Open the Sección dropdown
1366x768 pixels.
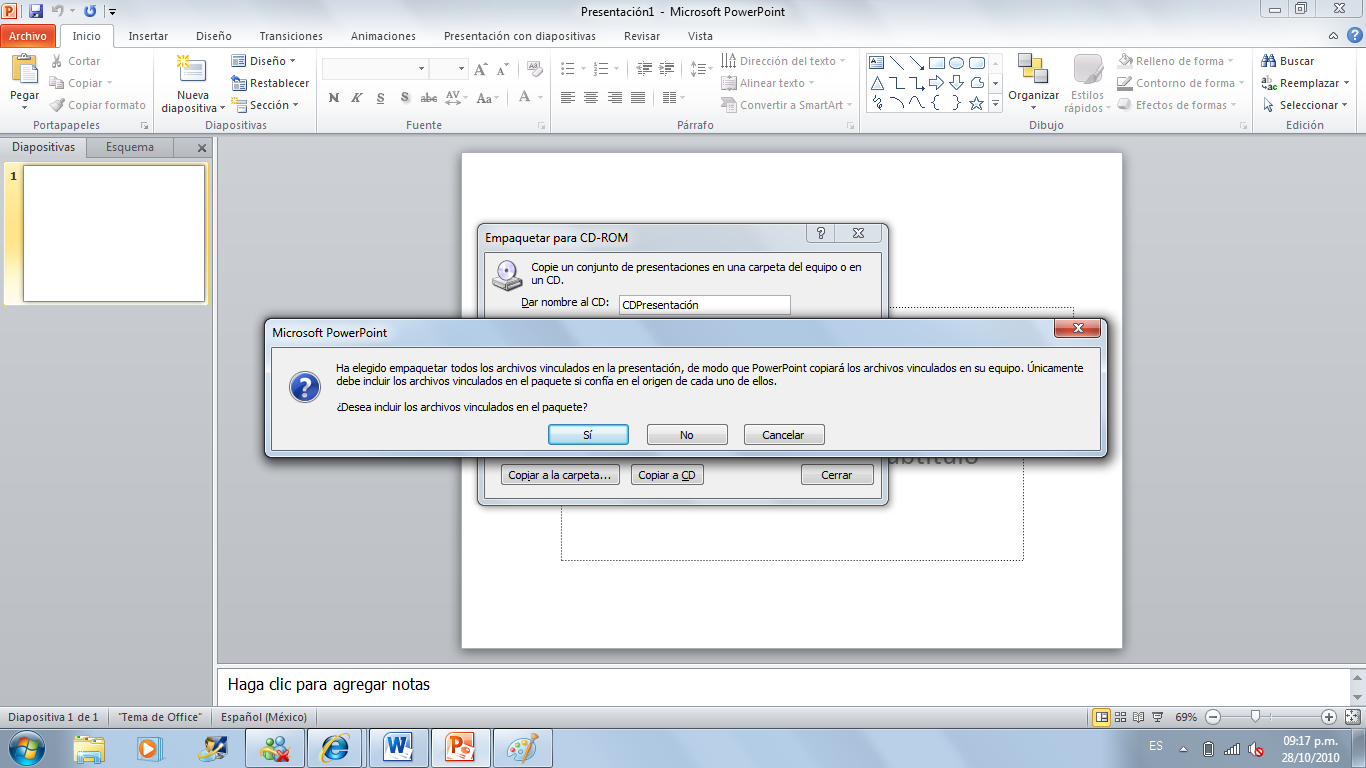[265, 105]
